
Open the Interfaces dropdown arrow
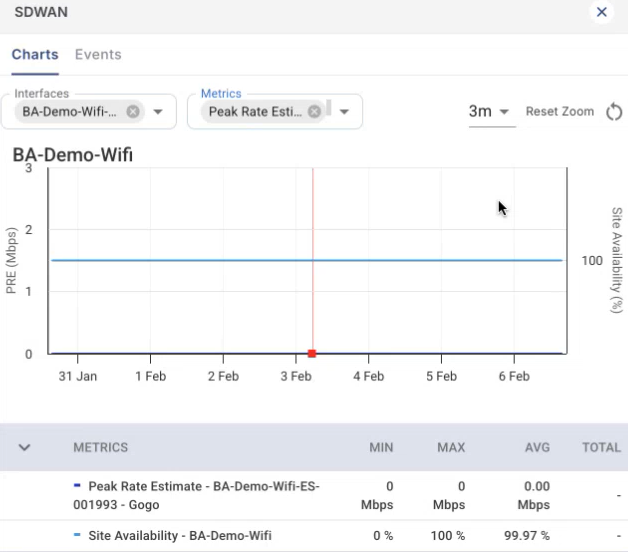[158, 111]
